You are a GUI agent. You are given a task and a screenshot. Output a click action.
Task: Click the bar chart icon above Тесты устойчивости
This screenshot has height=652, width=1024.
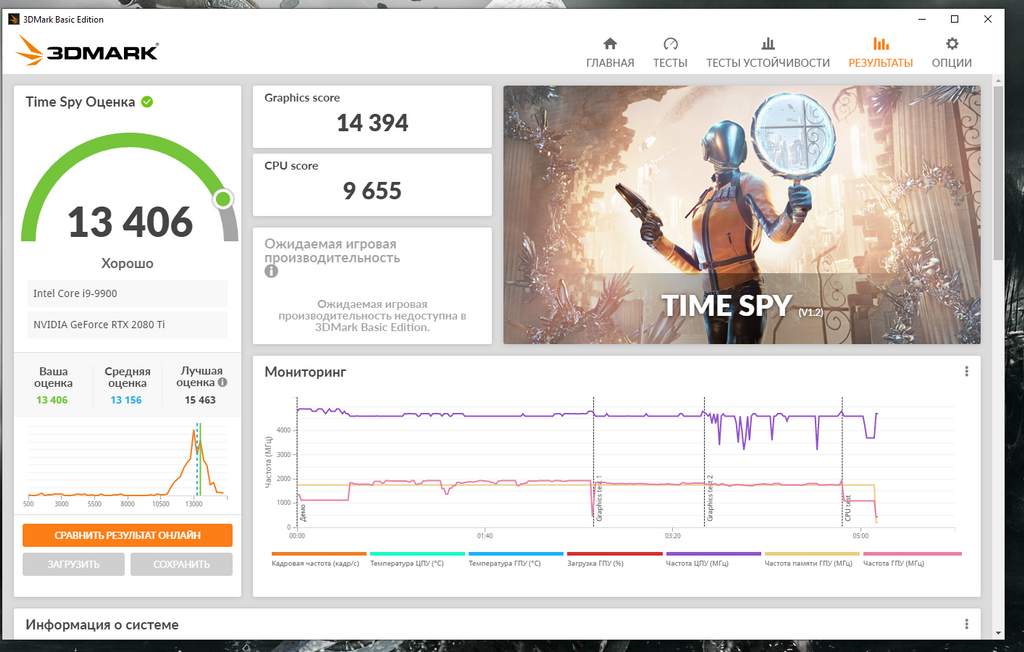point(768,44)
